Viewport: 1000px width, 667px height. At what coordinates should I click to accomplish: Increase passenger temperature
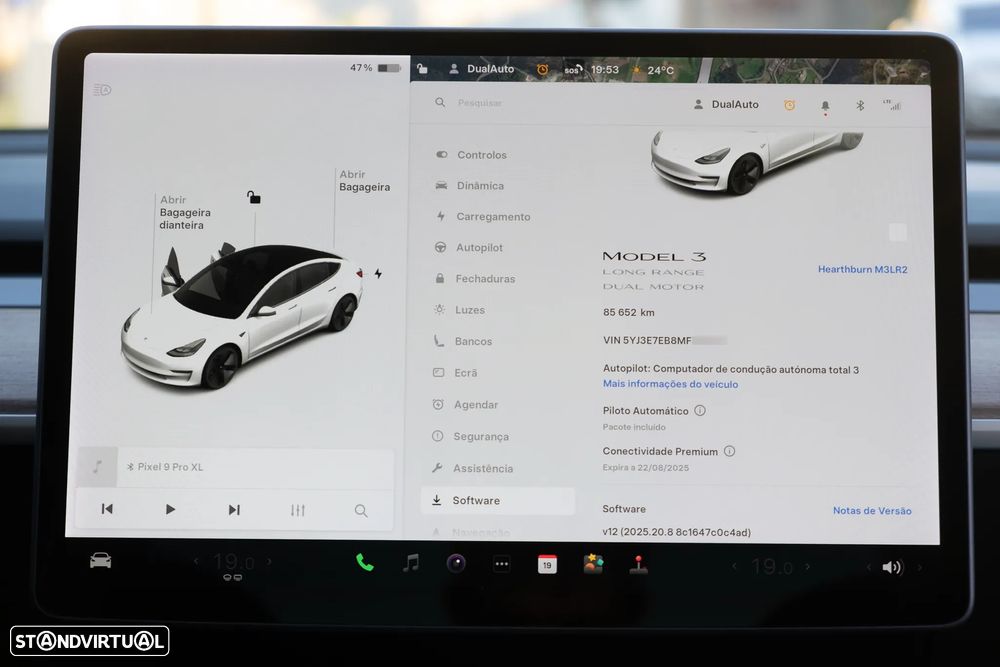click(808, 566)
